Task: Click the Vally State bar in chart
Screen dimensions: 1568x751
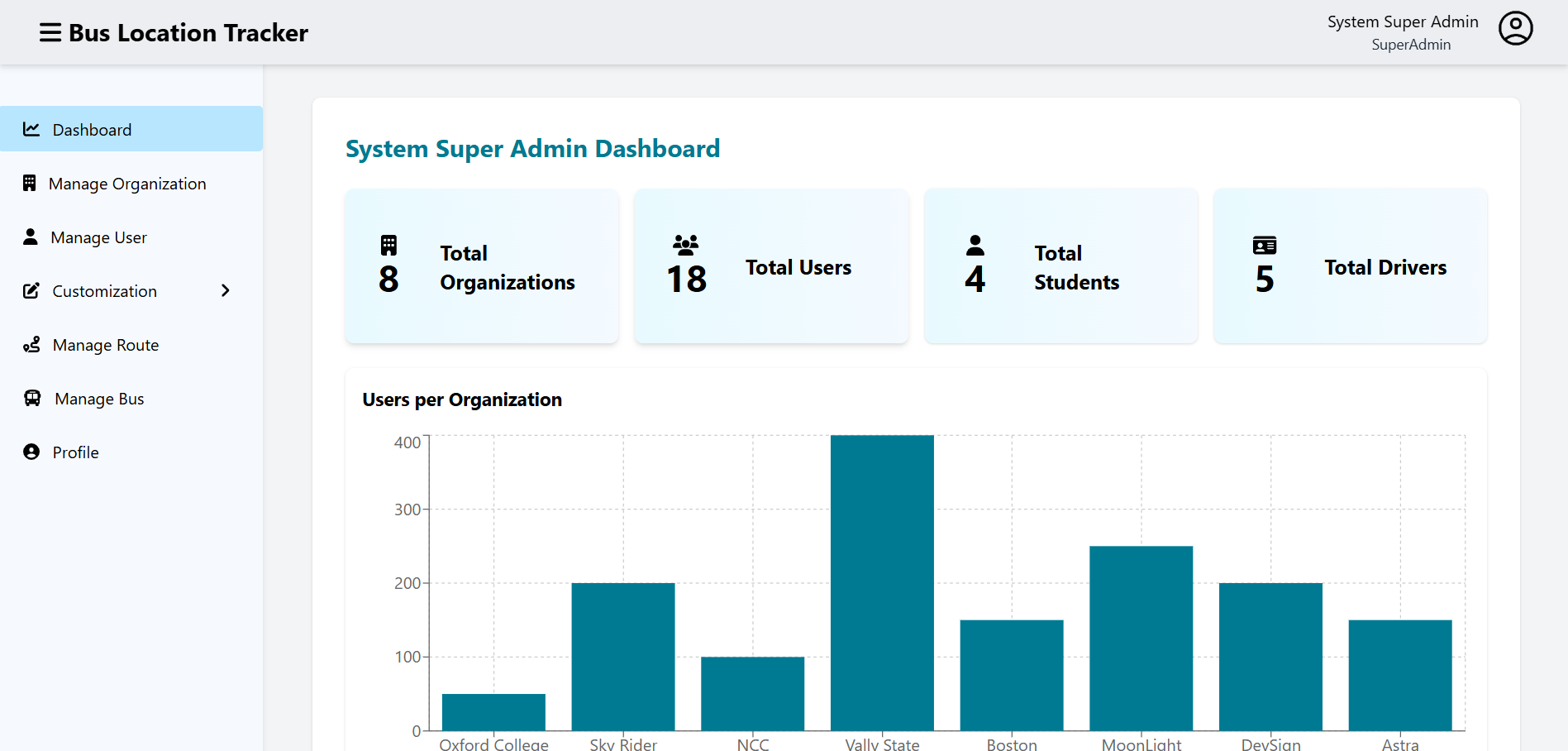Action: coord(882,583)
